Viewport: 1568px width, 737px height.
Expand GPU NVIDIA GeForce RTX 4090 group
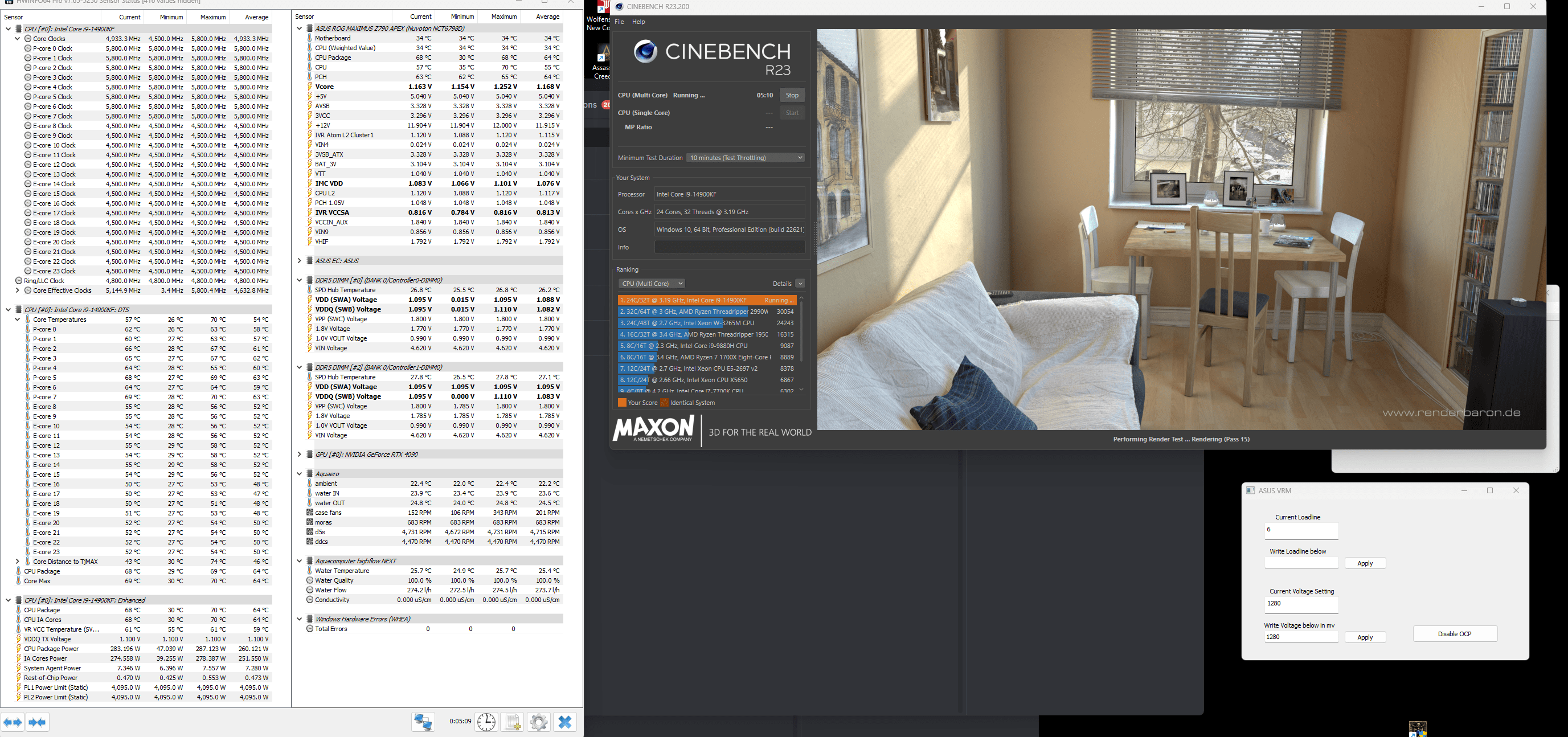point(299,454)
